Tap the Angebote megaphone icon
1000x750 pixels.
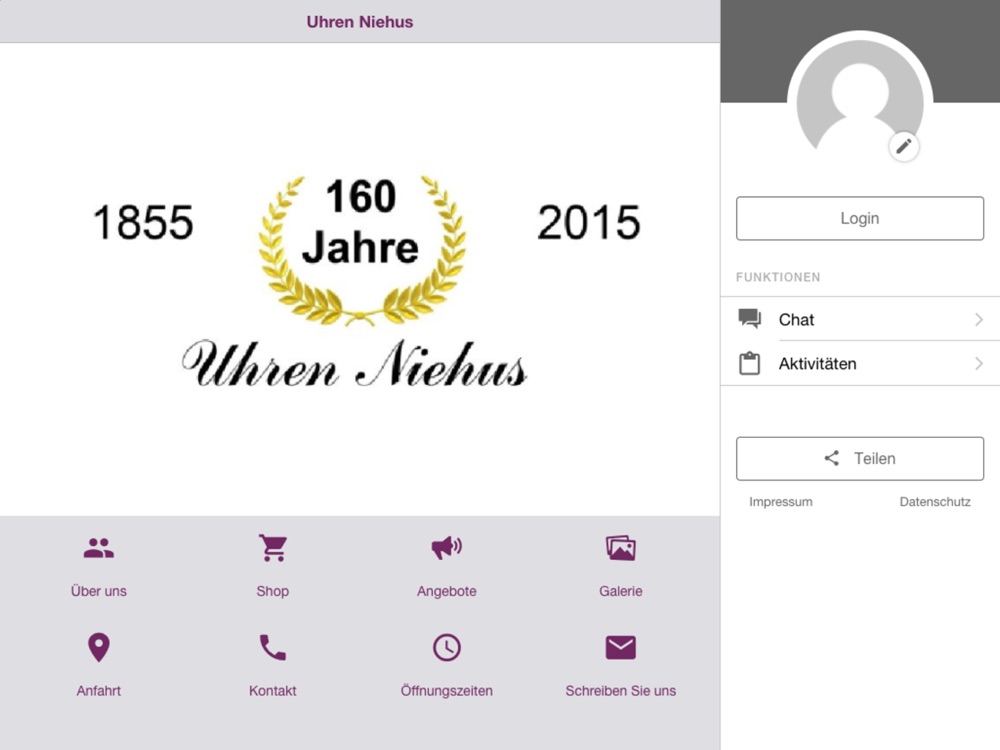[446, 548]
